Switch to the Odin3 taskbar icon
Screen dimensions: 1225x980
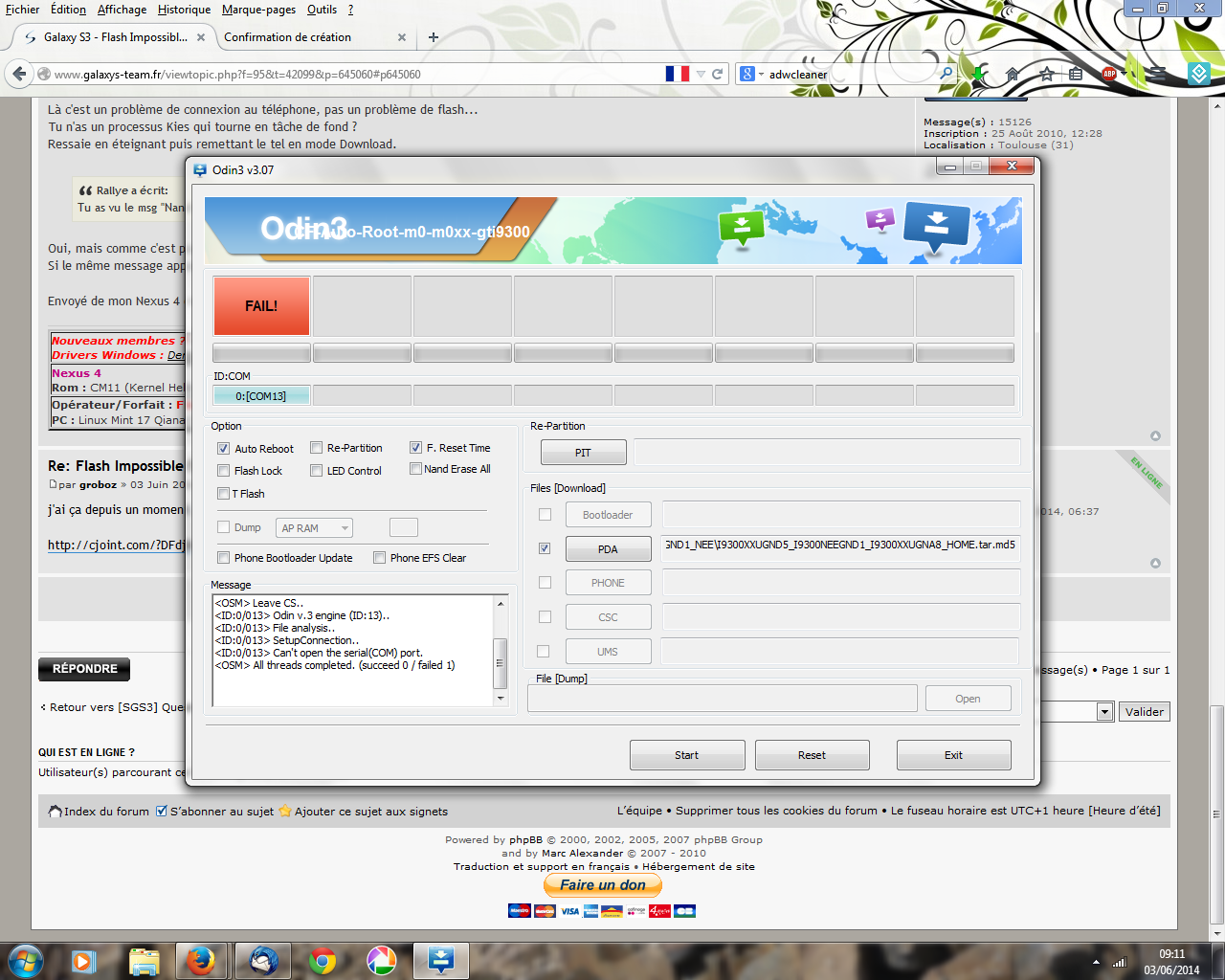tap(441, 960)
